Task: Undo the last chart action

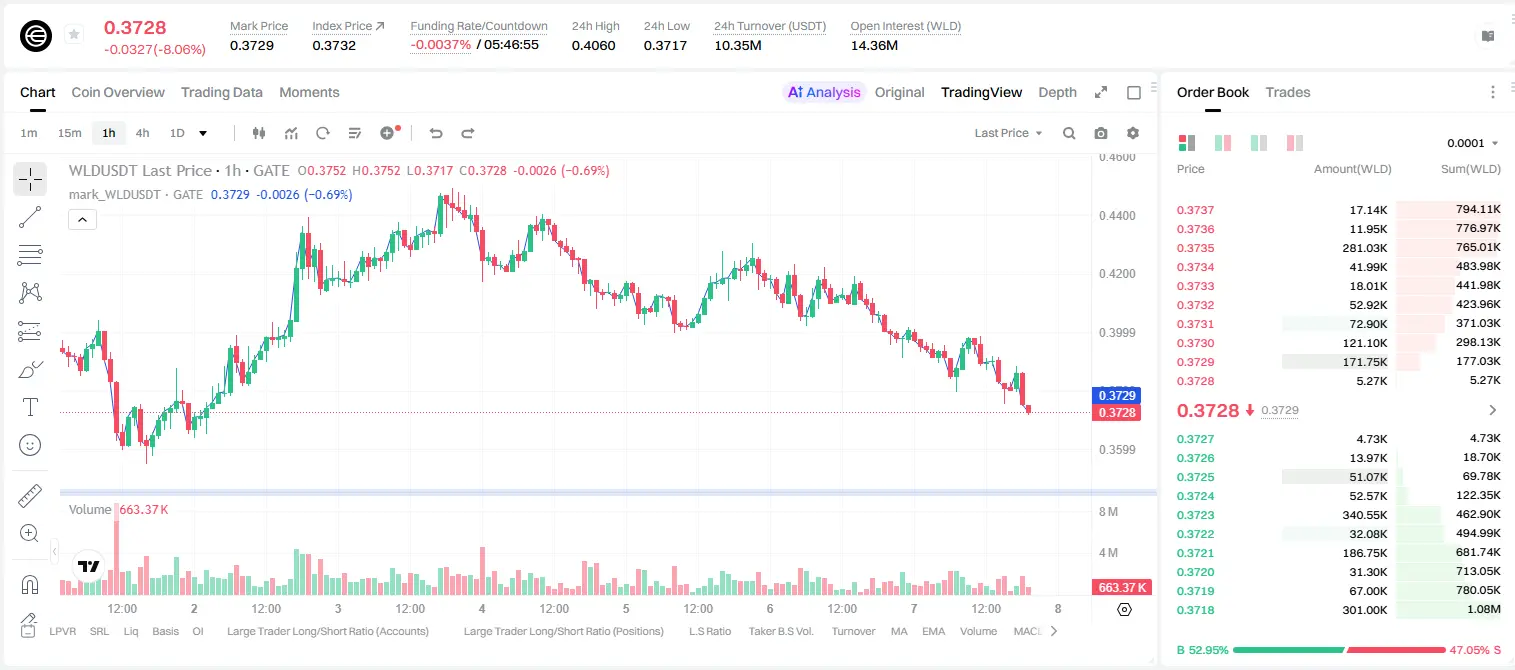Action: pyautogui.click(x=435, y=133)
